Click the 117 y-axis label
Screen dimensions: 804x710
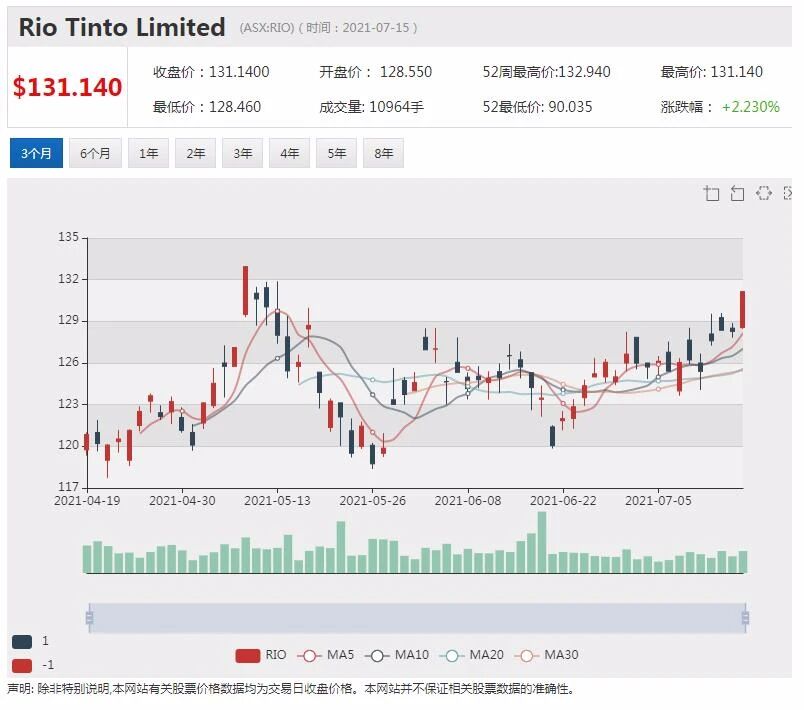[68, 486]
